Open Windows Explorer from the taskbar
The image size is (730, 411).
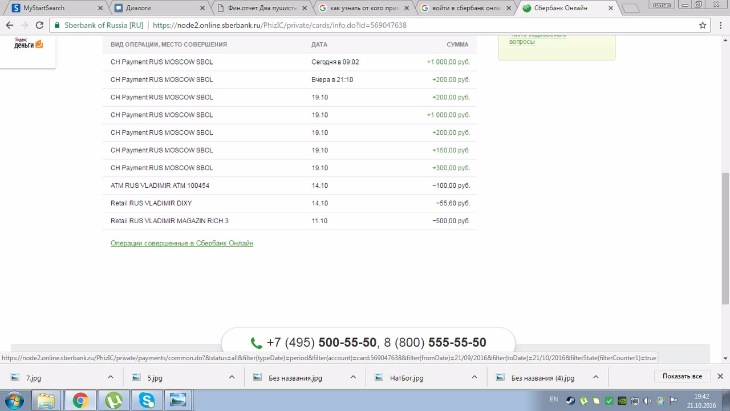coord(45,400)
